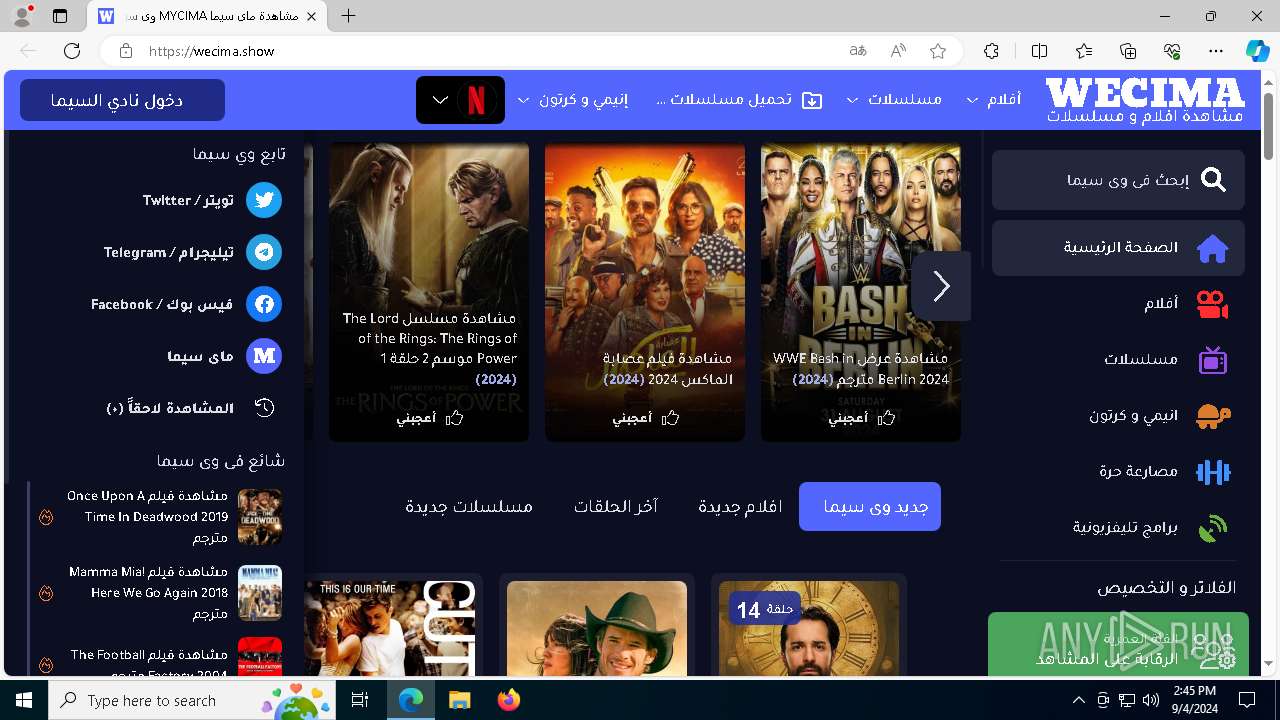Click the episode 14 series thumbnail
This screenshot has width=1280, height=720.
click(809, 628)
